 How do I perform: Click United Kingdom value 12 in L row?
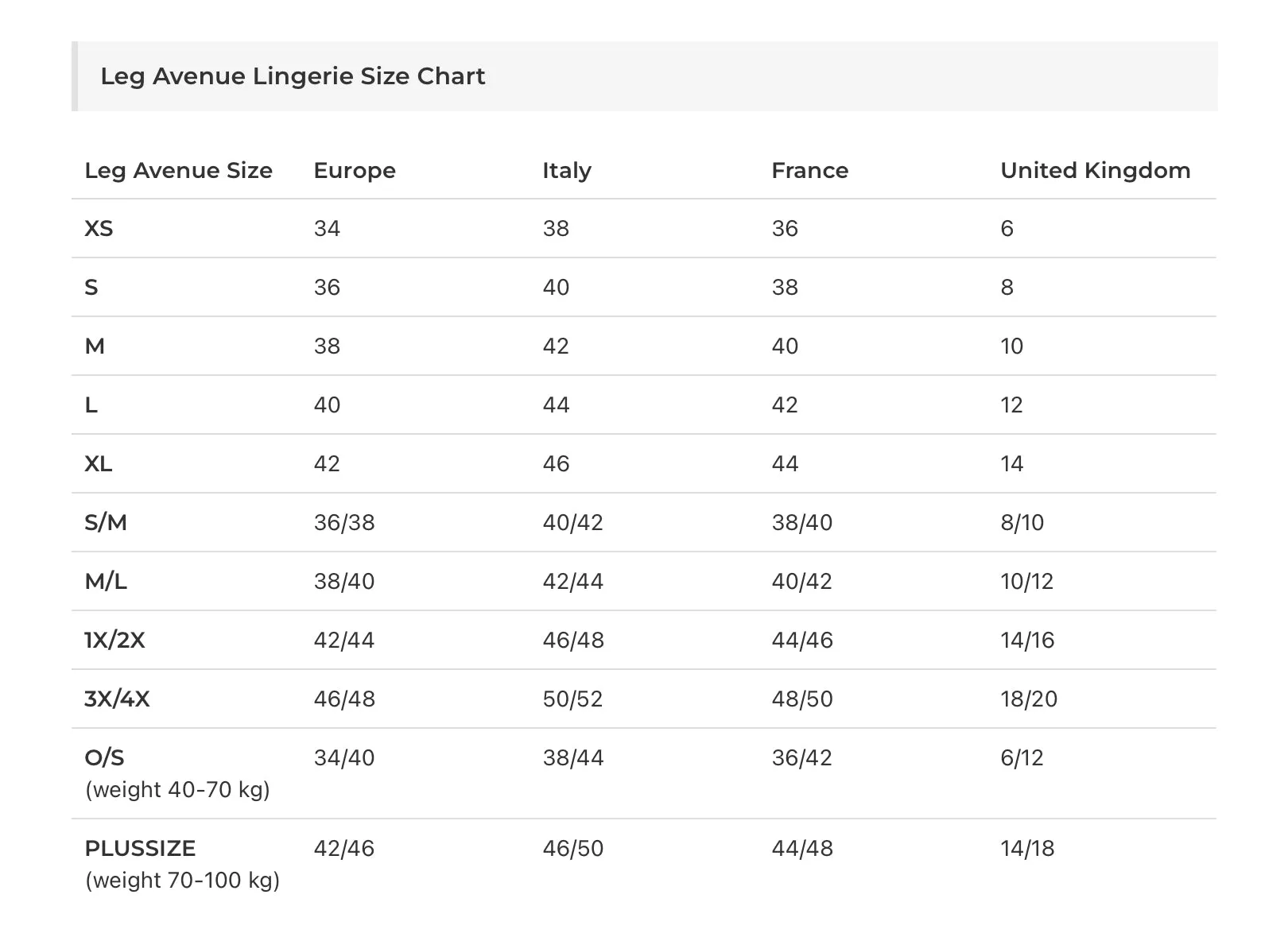[1012, 405]
